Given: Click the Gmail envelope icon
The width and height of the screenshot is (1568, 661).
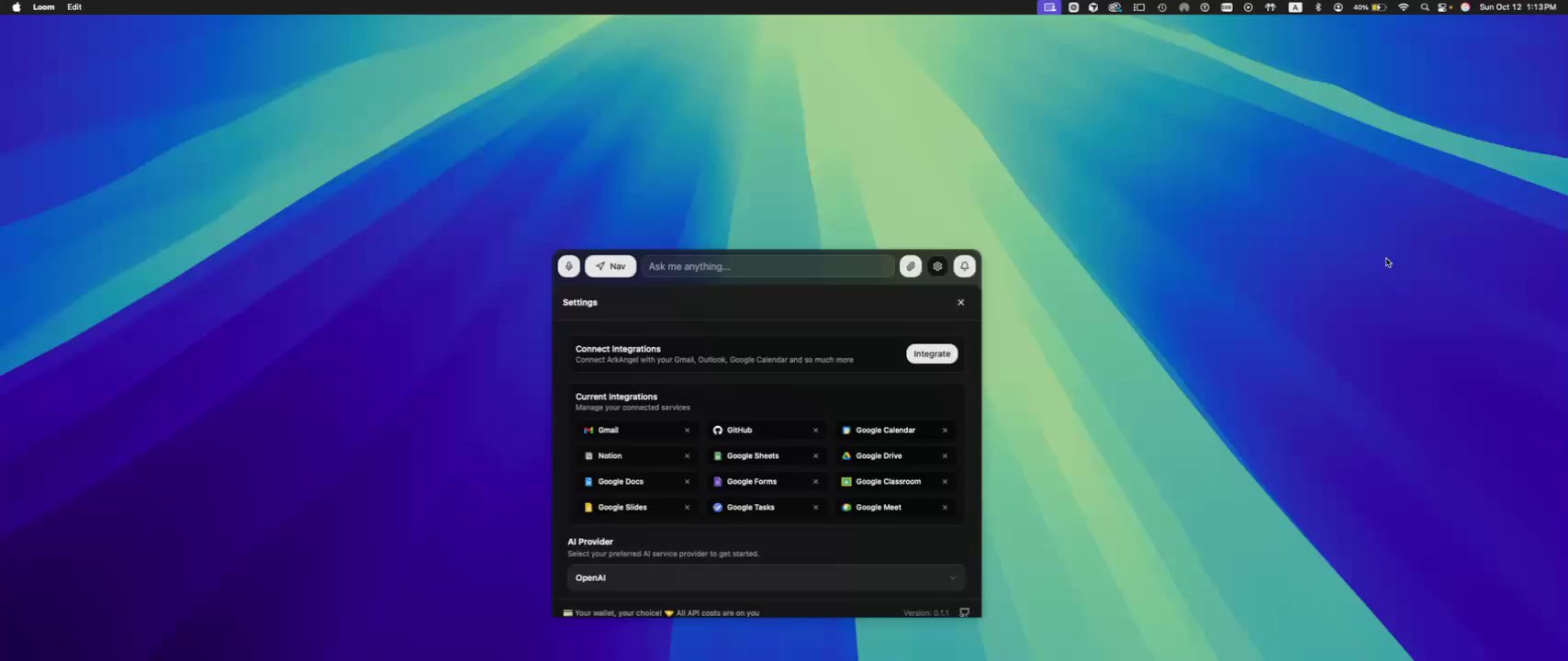Looking at the screenshot, I should (588, 430).
